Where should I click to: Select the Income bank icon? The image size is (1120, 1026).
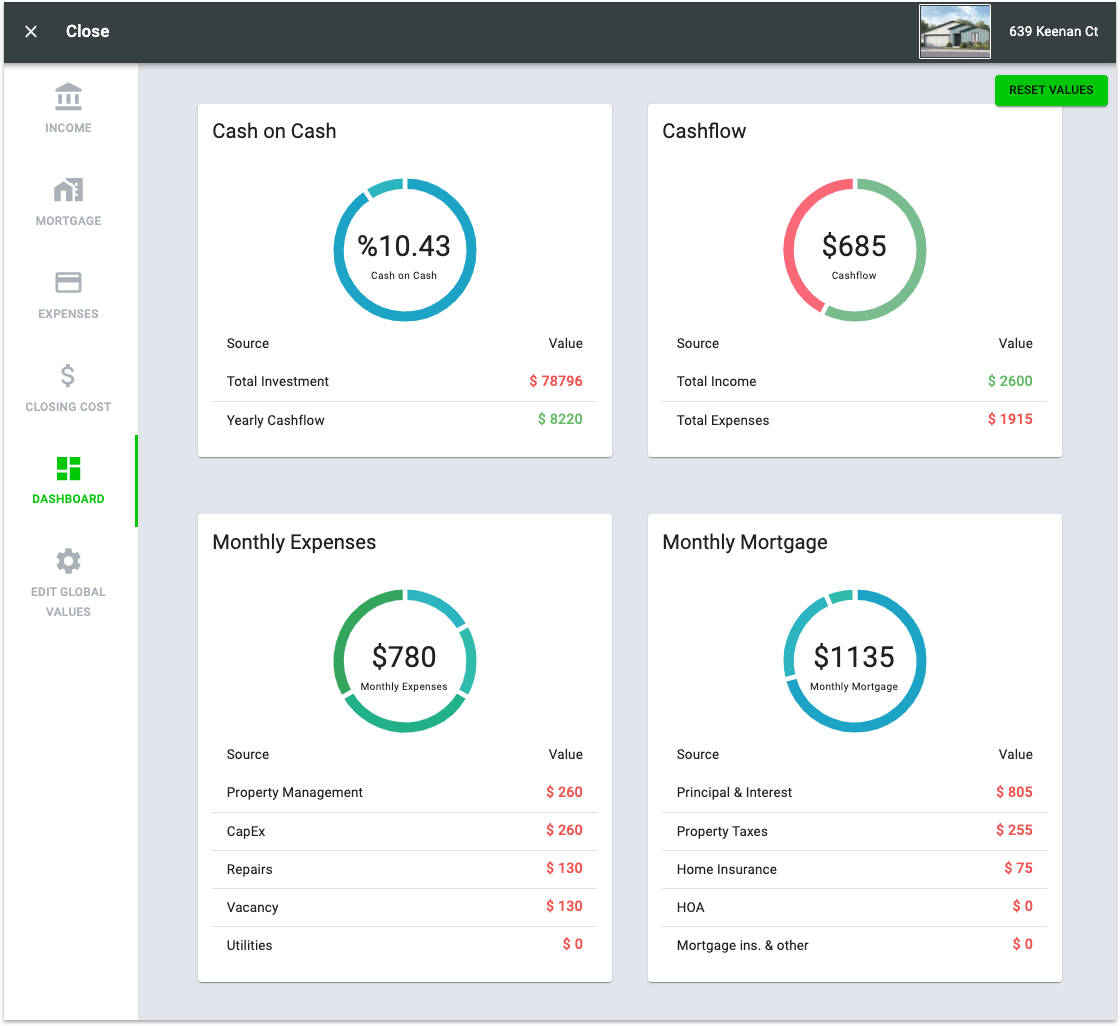point(69,97)
